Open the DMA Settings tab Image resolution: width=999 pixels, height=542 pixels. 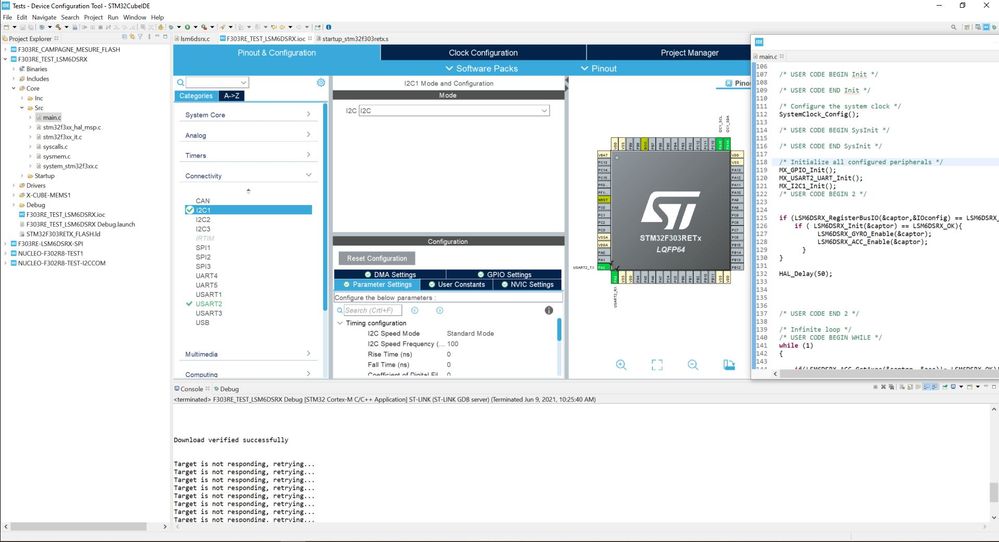(x=390, y=275)
